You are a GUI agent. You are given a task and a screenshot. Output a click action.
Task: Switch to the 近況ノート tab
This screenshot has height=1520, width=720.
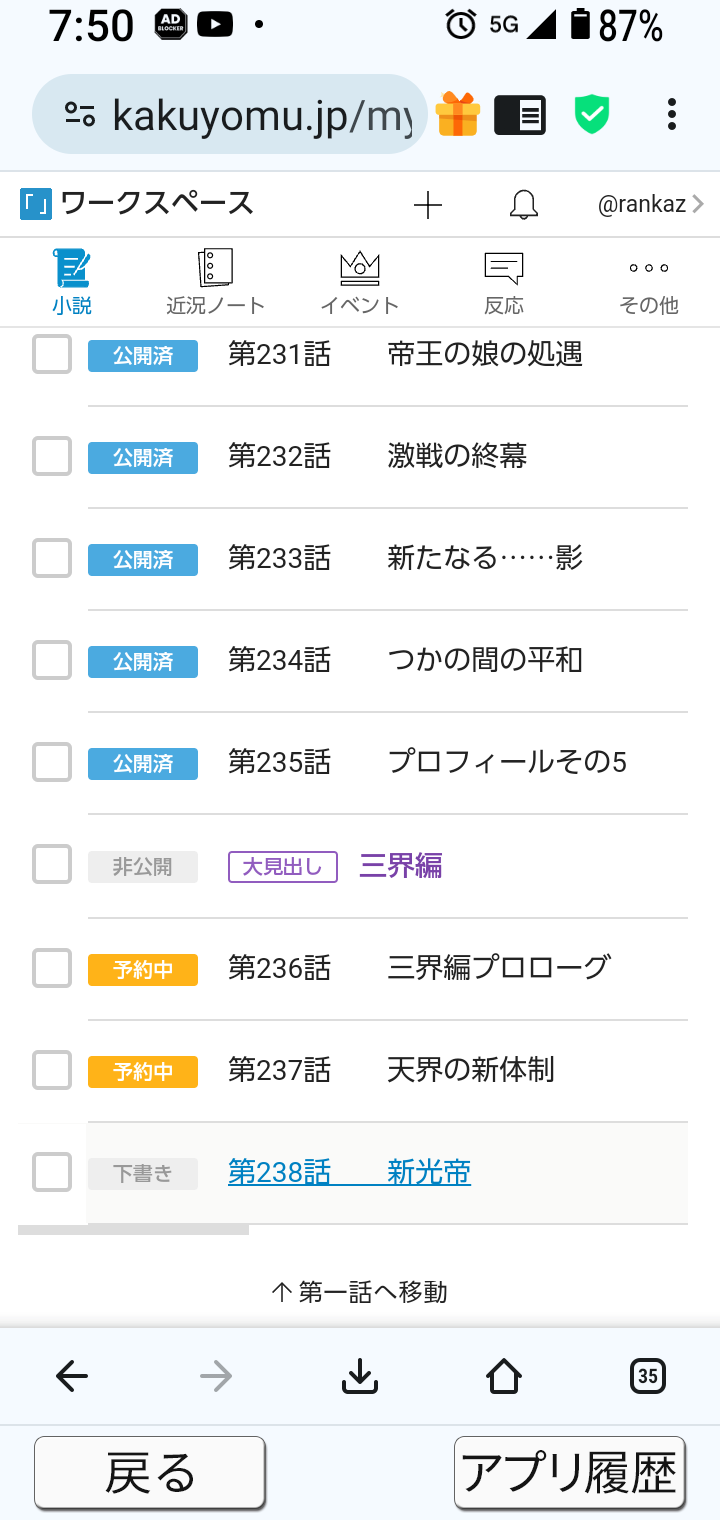click(x=215, y=284)
